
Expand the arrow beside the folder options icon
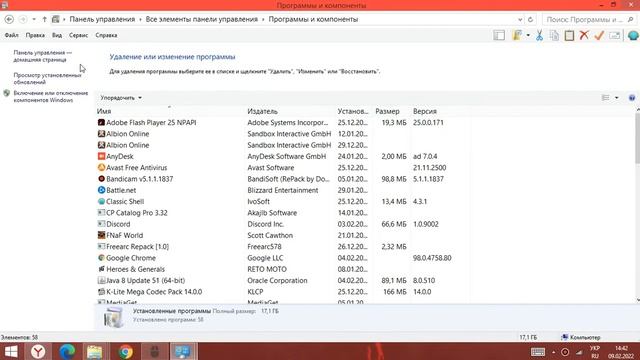[528, 36]
